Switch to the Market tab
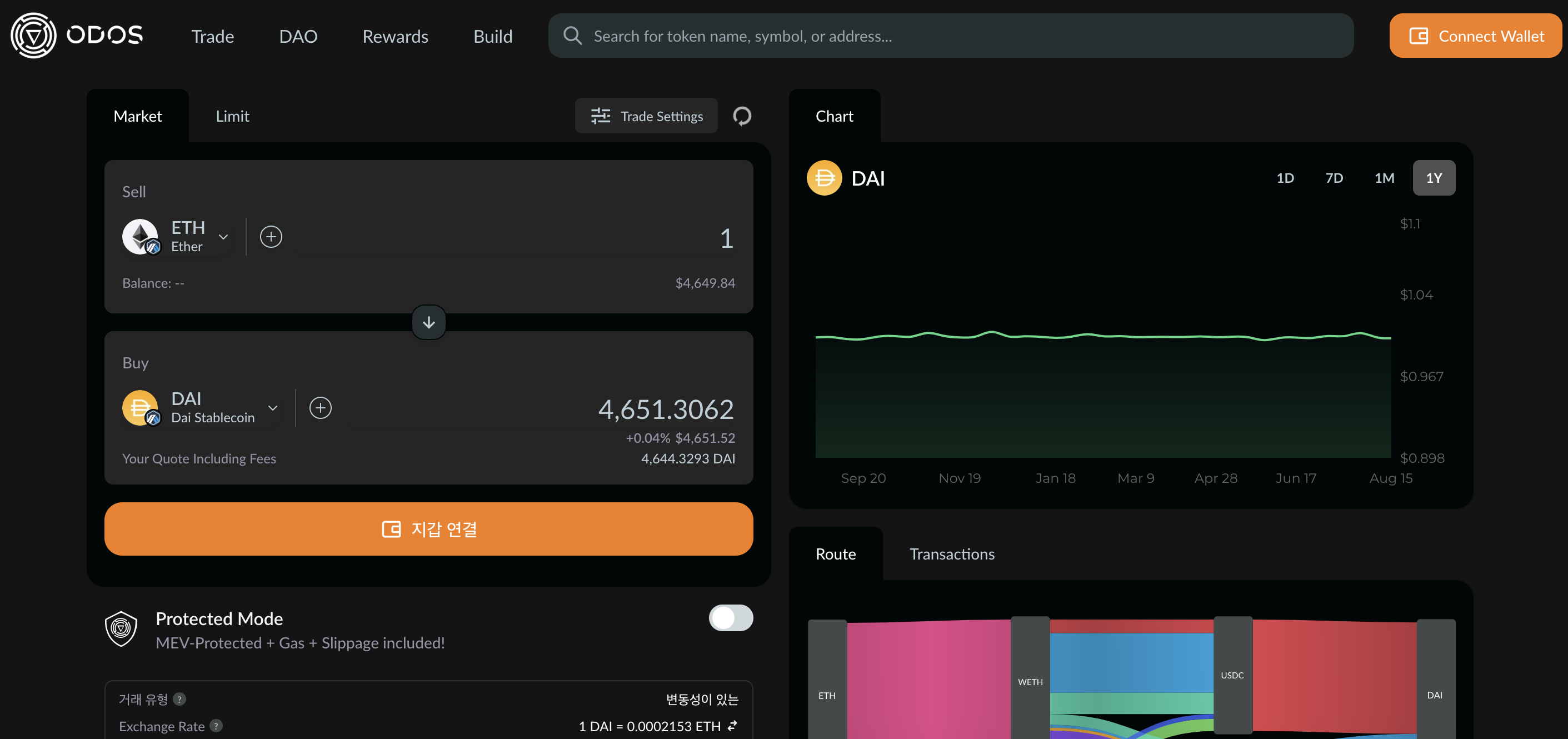Image resolution: width=1568 pixels, height=739 pixels. coord(138,116)
